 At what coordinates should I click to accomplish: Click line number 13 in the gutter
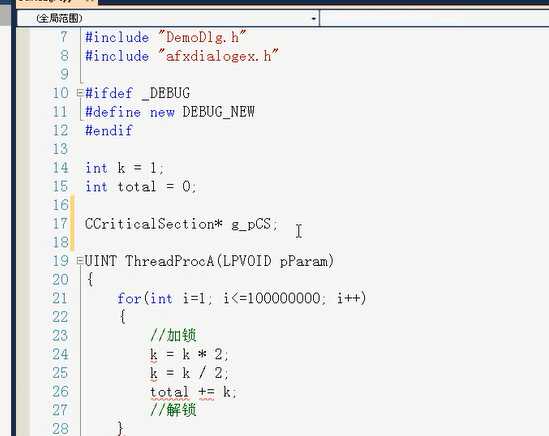point(60,149)
